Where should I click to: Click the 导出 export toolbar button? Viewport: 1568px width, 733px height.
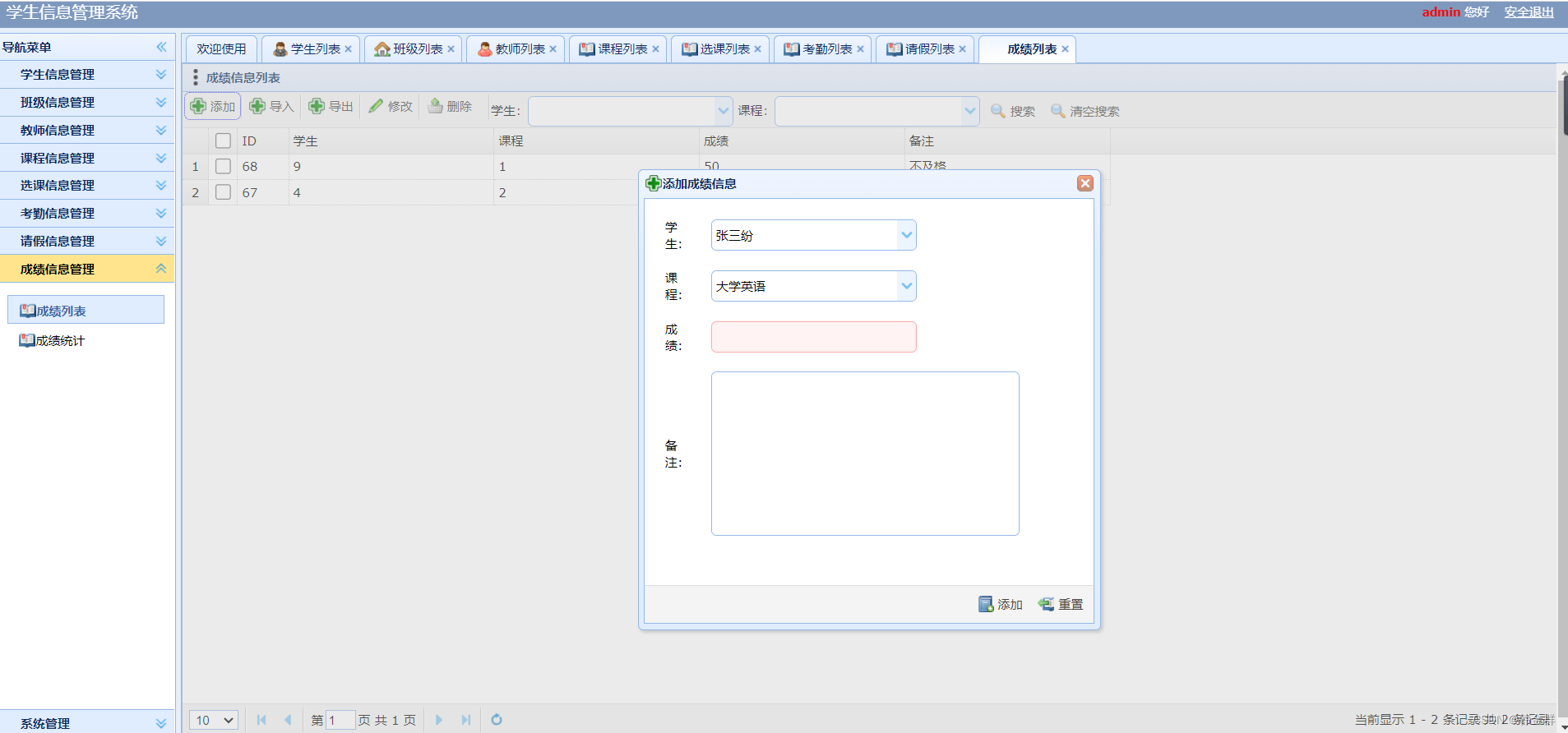(331, 107)
